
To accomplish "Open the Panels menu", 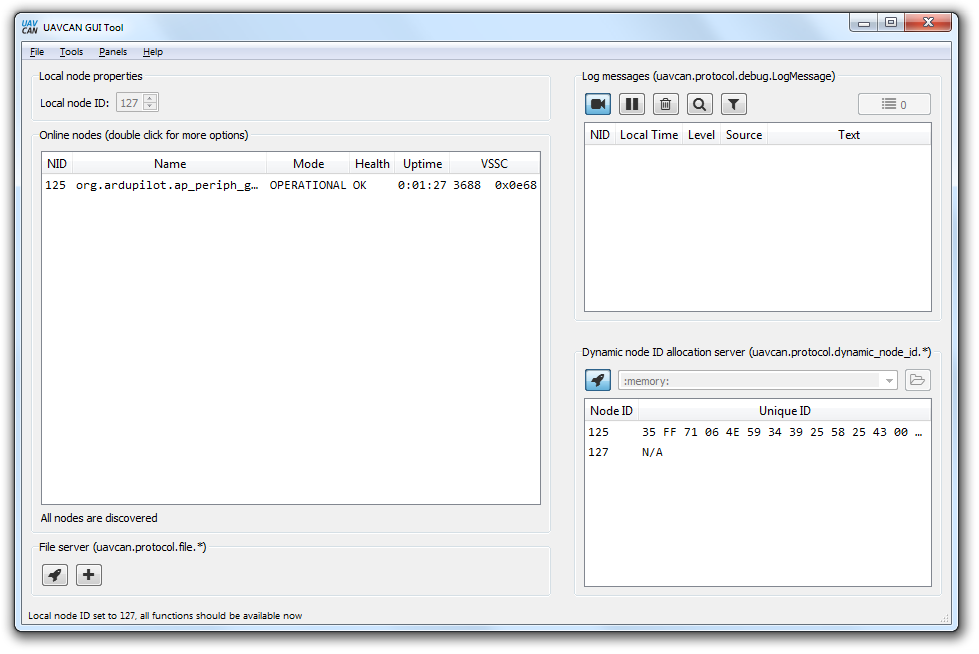I will click(113, 52).
